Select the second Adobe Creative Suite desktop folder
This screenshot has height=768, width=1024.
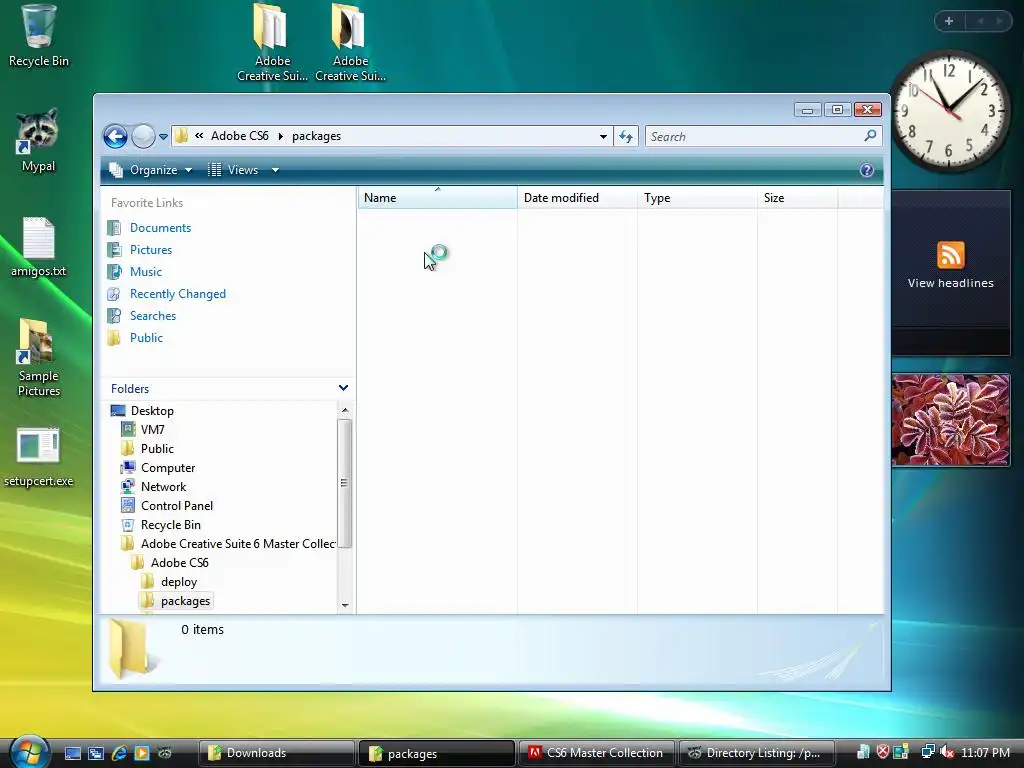pyautogui.click(x=350, y=43)
